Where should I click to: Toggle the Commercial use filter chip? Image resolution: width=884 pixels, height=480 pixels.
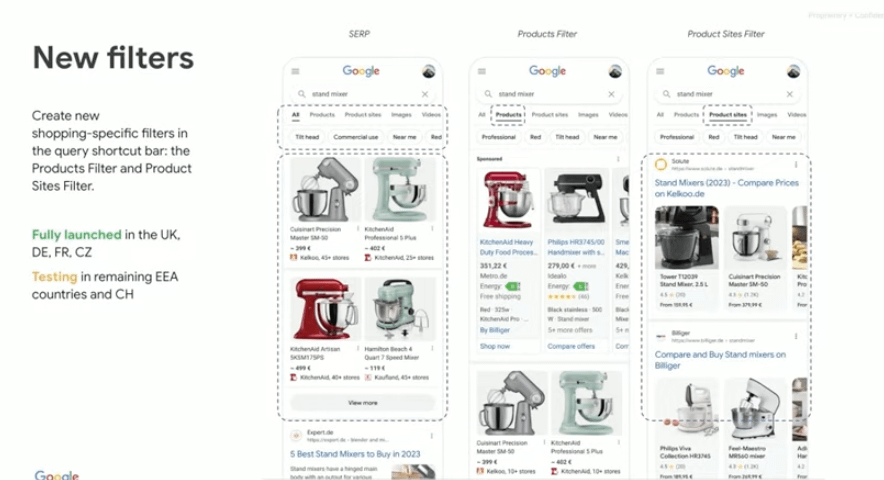click(x=356, y=137)
